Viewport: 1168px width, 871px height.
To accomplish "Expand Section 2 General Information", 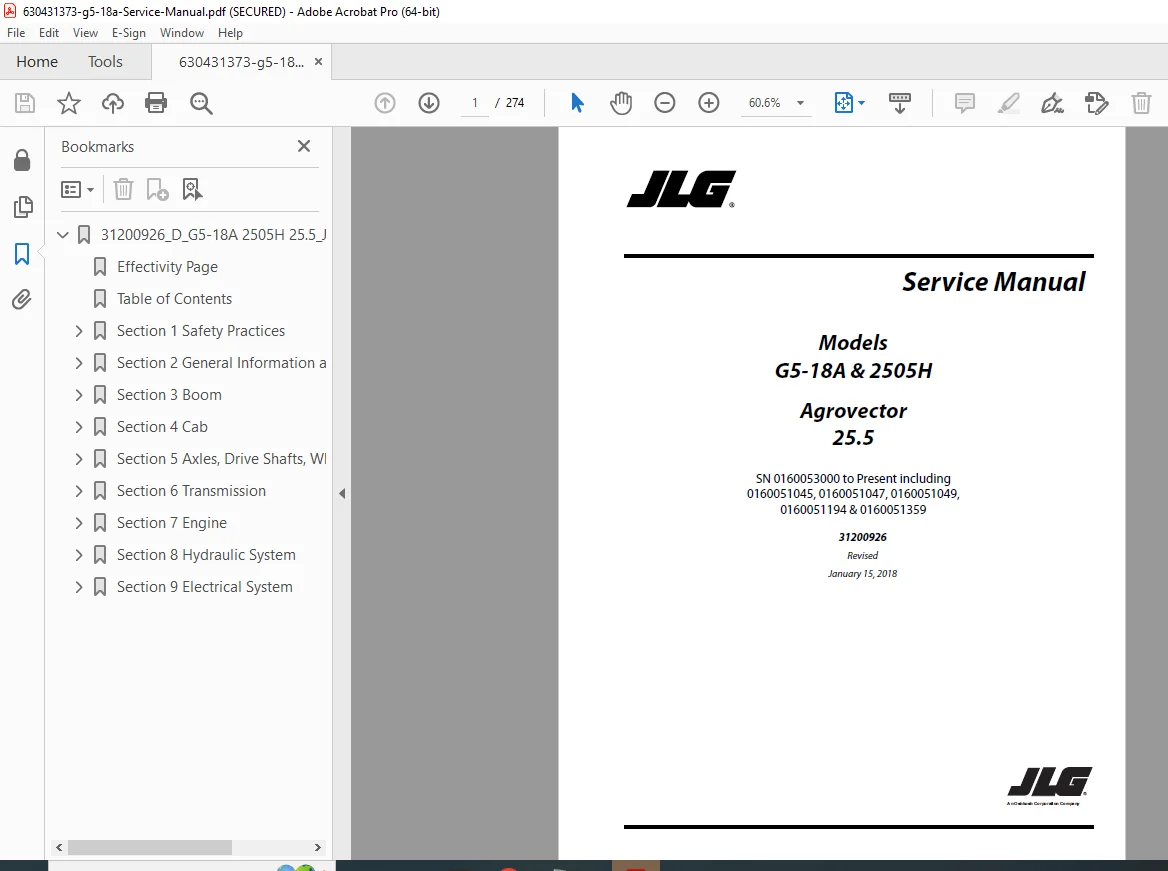I will 79,363.
